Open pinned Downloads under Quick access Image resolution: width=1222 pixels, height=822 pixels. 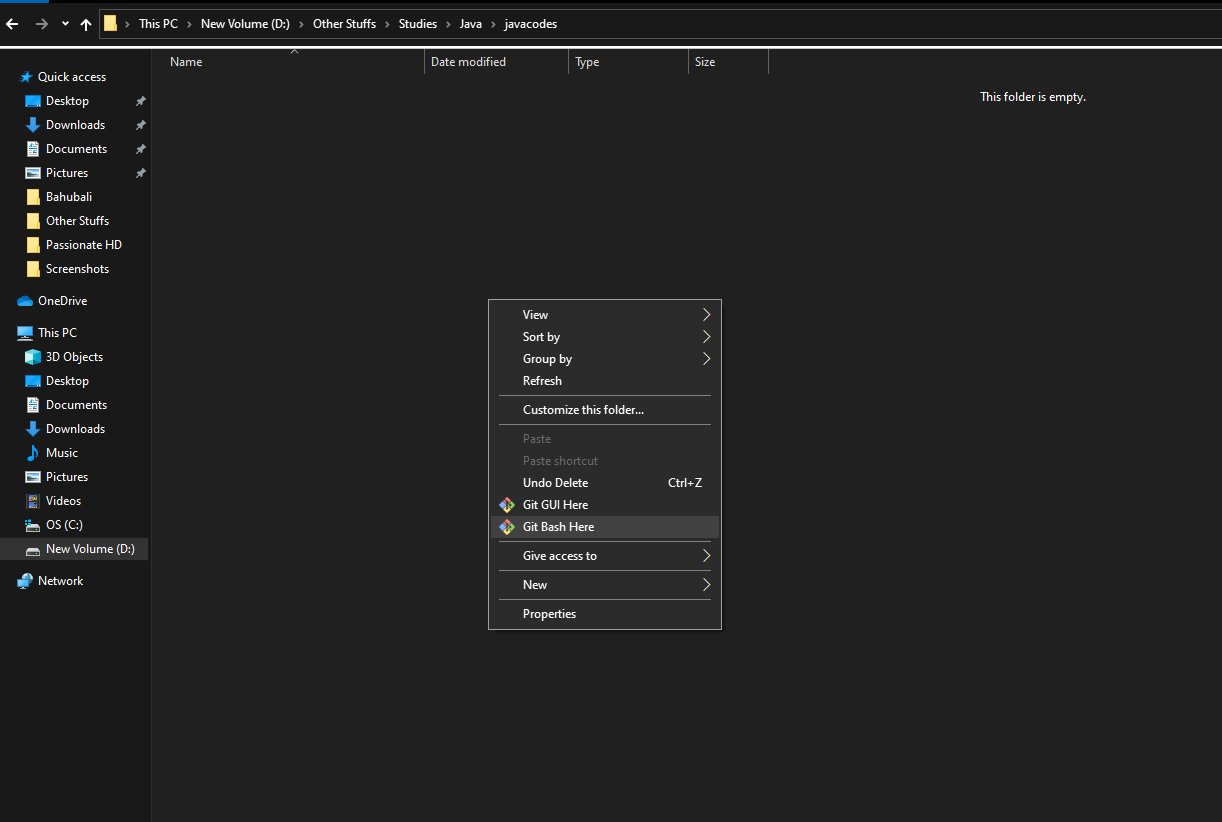point(75,125)
